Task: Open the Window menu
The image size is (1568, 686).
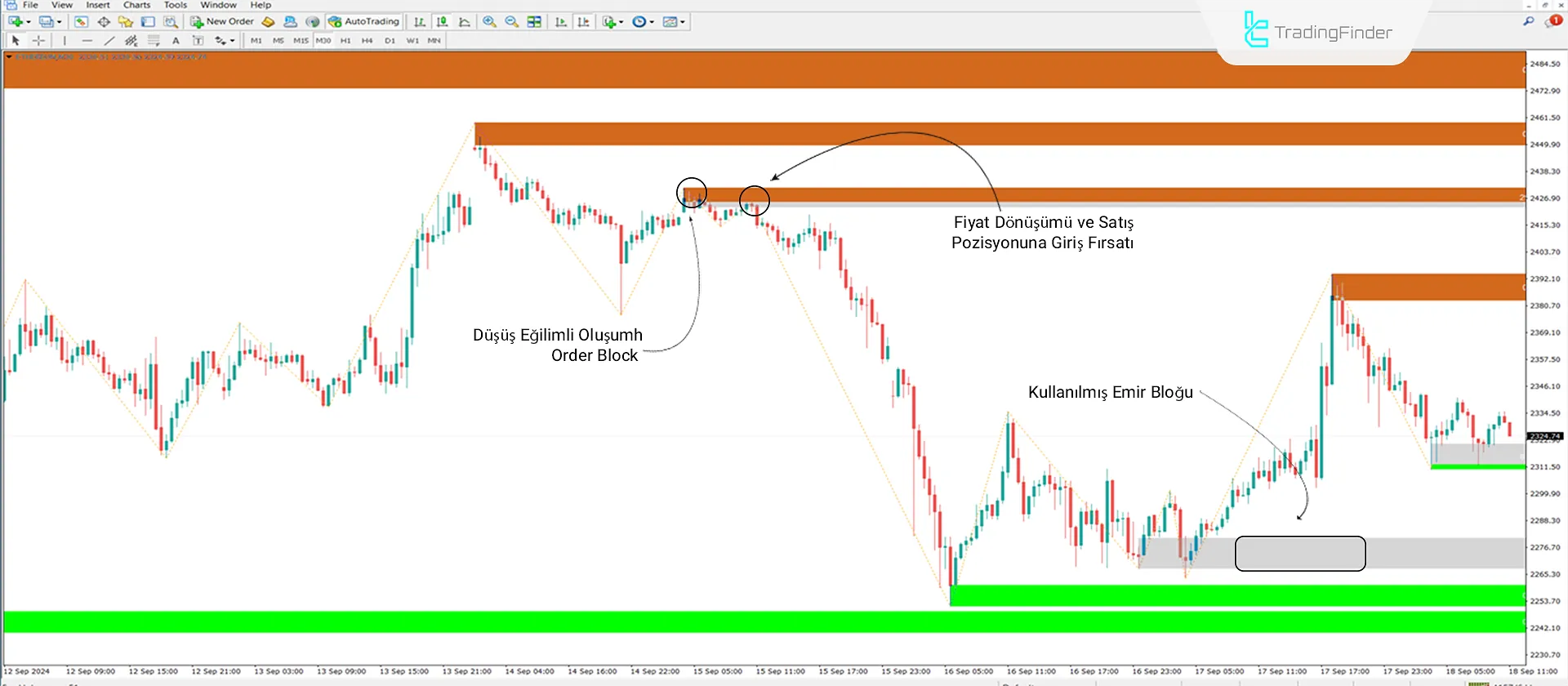Action: click(x=218, y=5)
